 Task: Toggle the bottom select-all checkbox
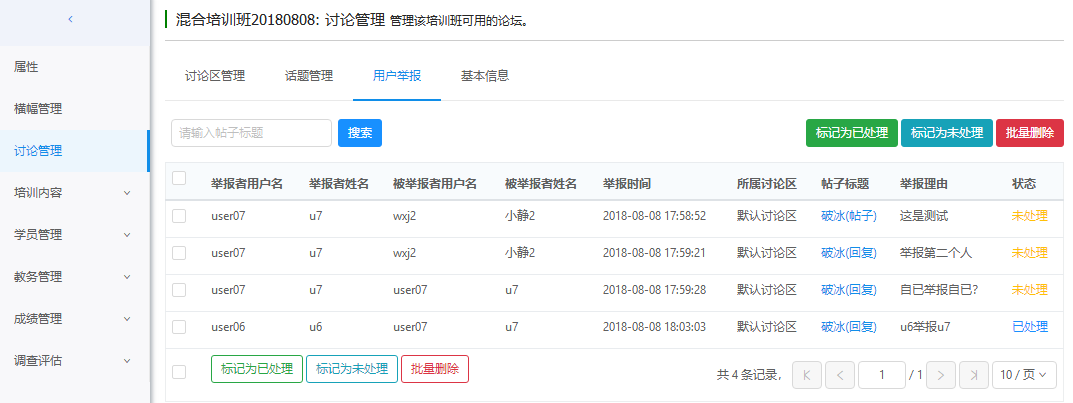click(x=180, y=372)
